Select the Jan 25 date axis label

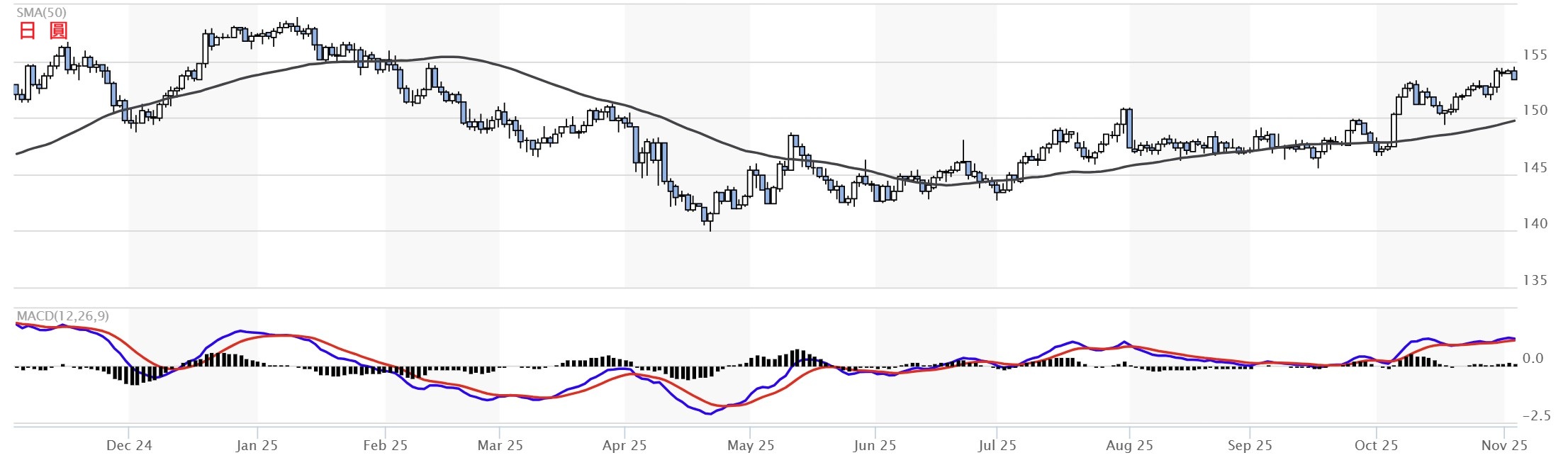[x=257, y=445]
